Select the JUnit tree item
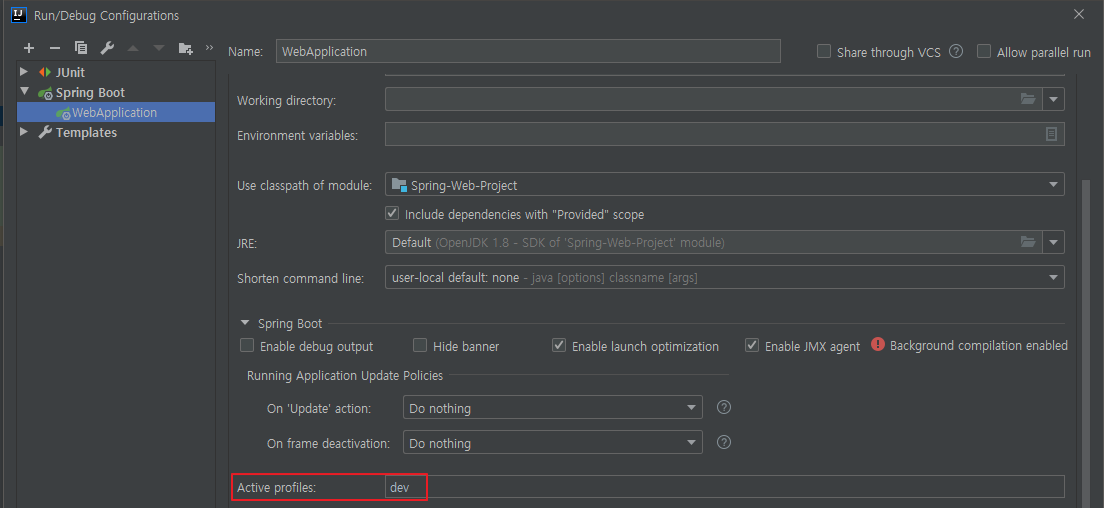 coord(70,72)
